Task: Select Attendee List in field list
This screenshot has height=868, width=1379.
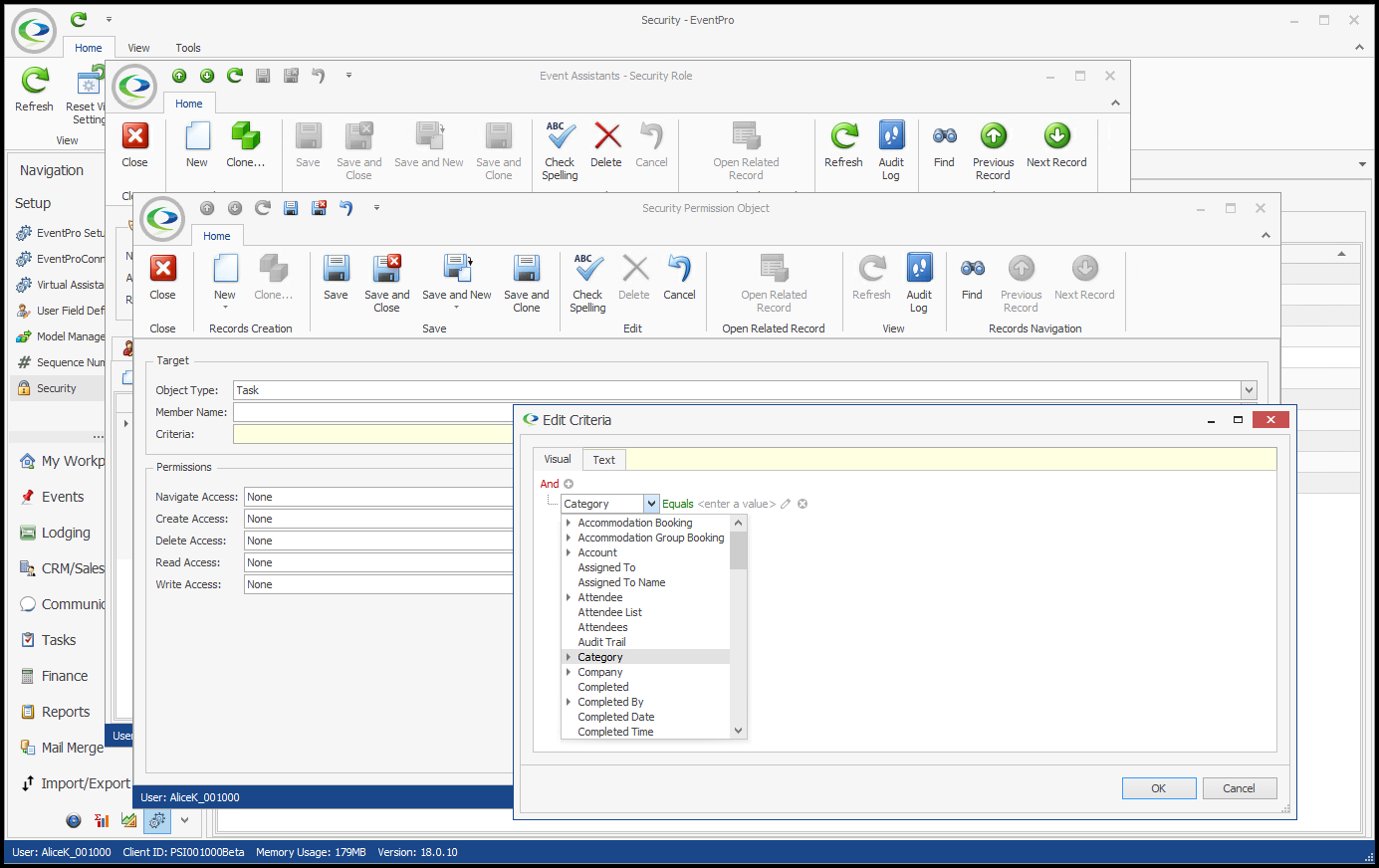Action: tap(609, 612)
